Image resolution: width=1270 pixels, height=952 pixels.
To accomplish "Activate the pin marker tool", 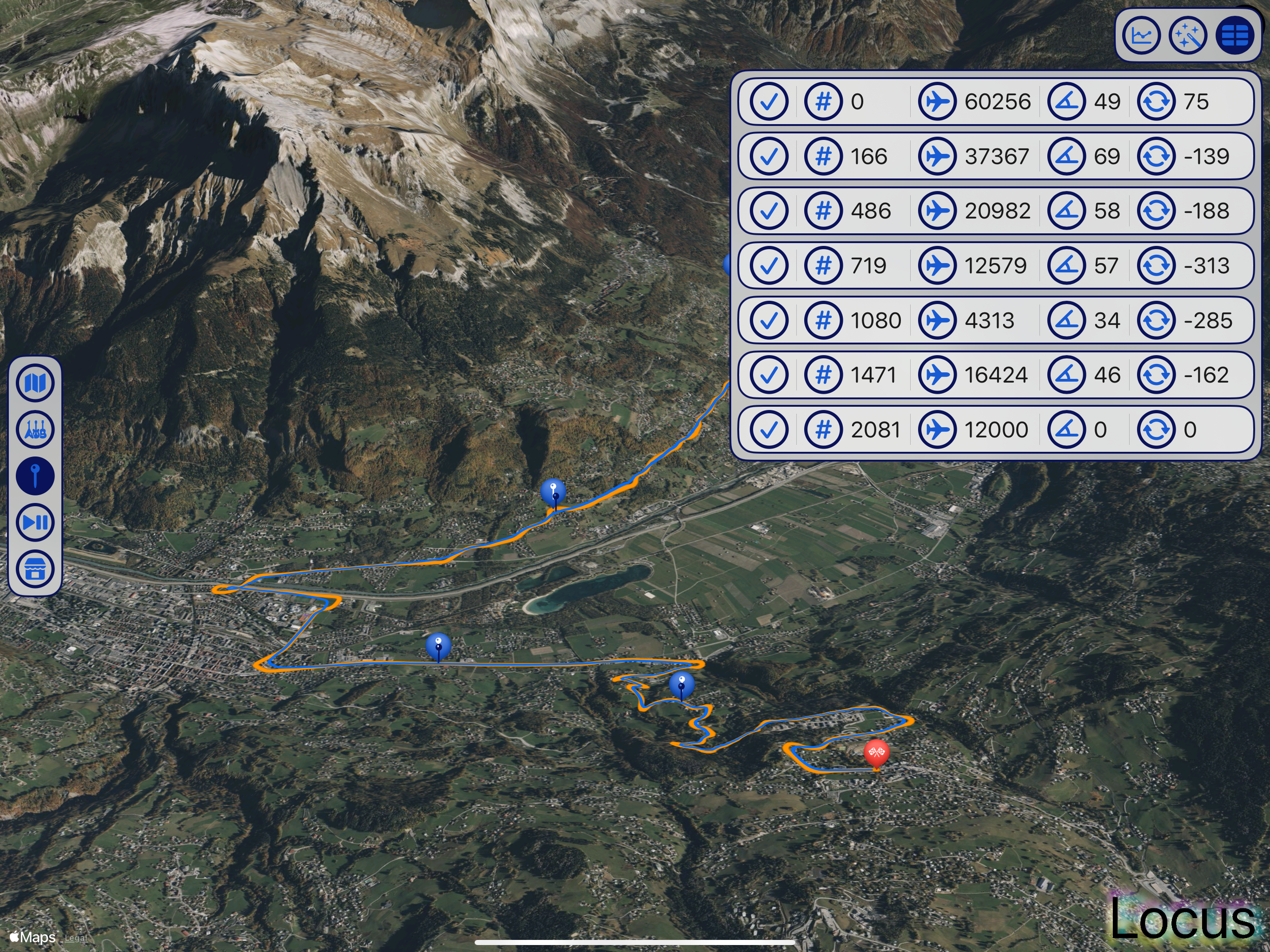I will point(35,476).
